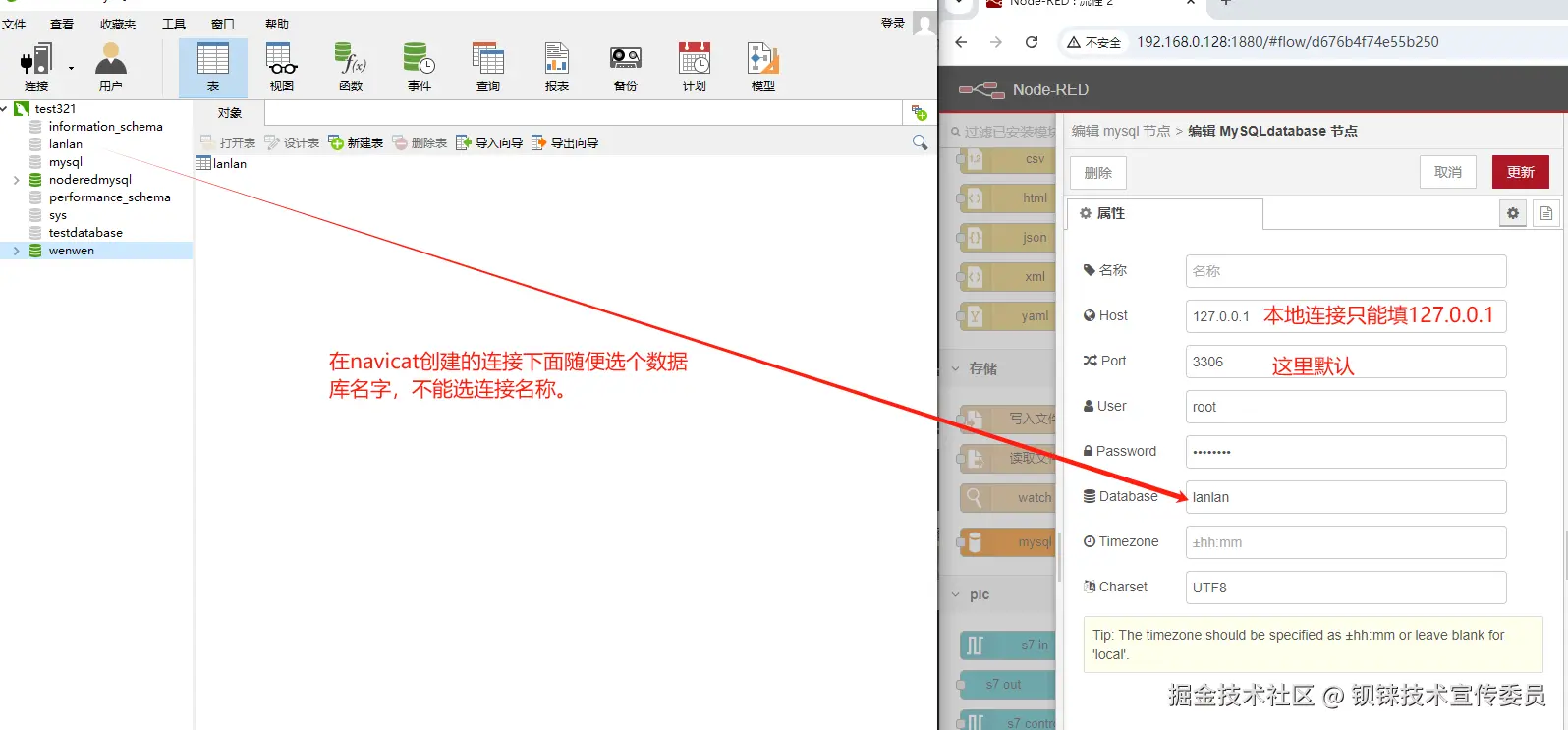
Task: Select Function (函数) toolbar icon
Action: click(x=351, y=68)
